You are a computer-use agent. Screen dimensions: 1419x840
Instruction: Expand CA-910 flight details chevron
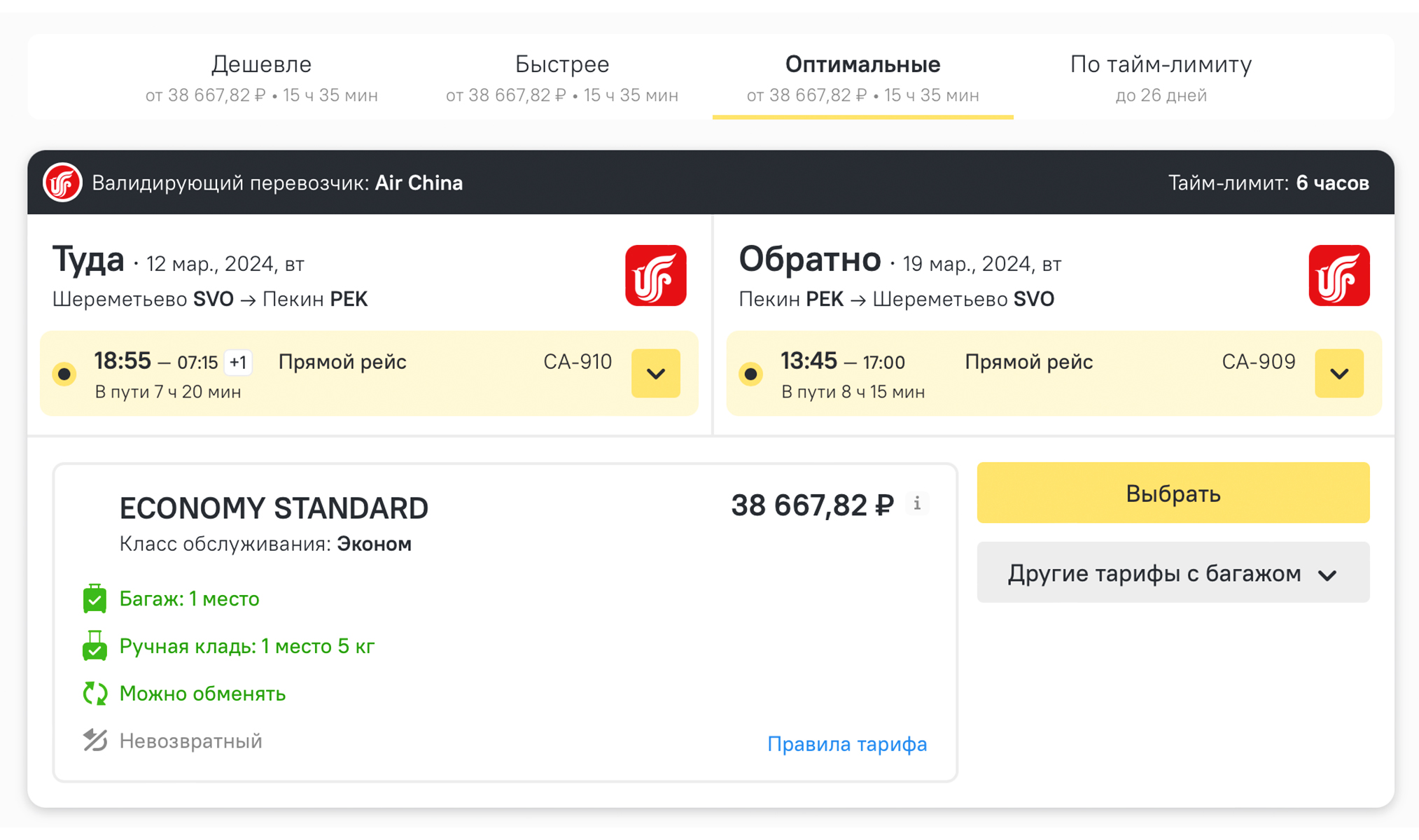(x=655, y=374)
